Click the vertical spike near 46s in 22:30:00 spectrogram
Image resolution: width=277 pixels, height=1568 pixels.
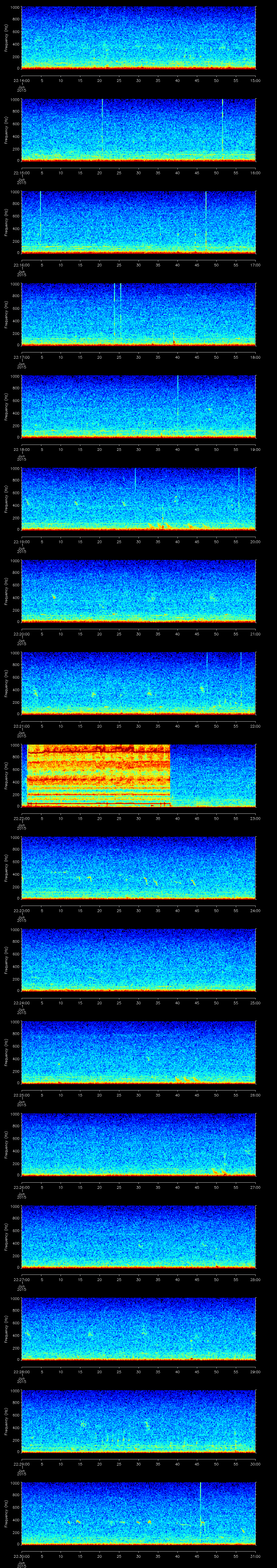[x=200, y=1513]
